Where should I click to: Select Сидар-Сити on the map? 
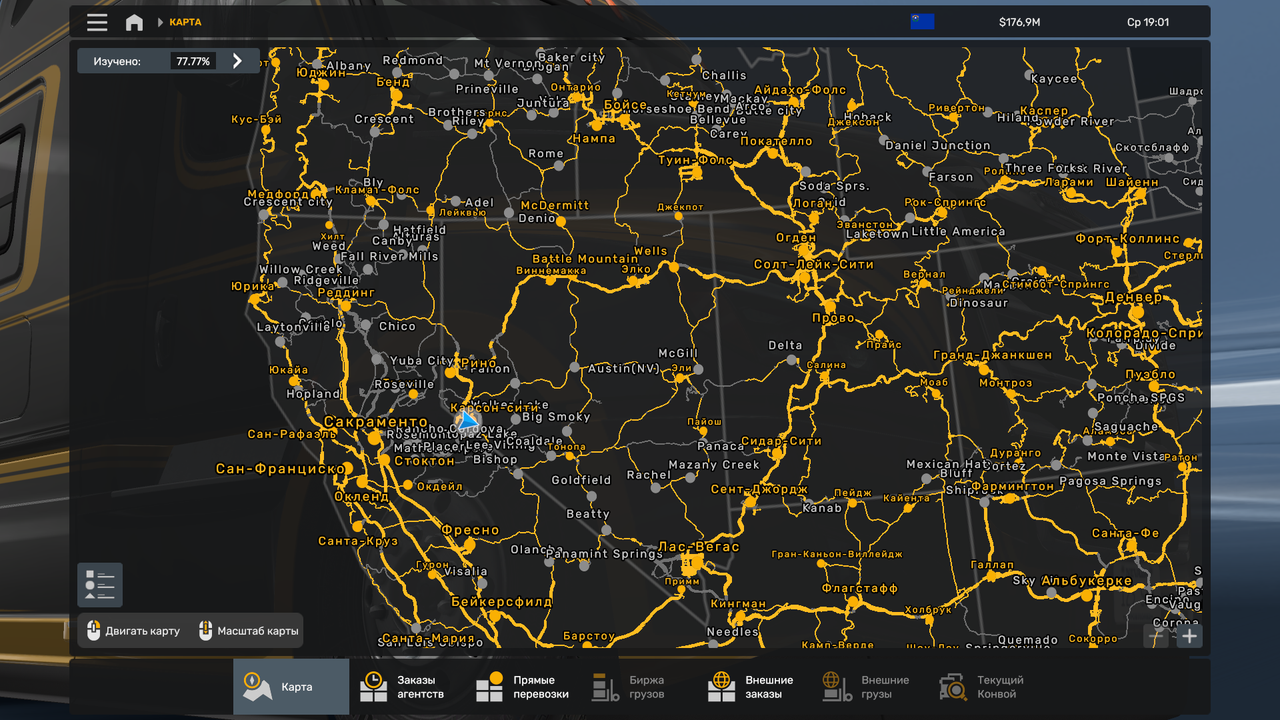pos(781,441)
